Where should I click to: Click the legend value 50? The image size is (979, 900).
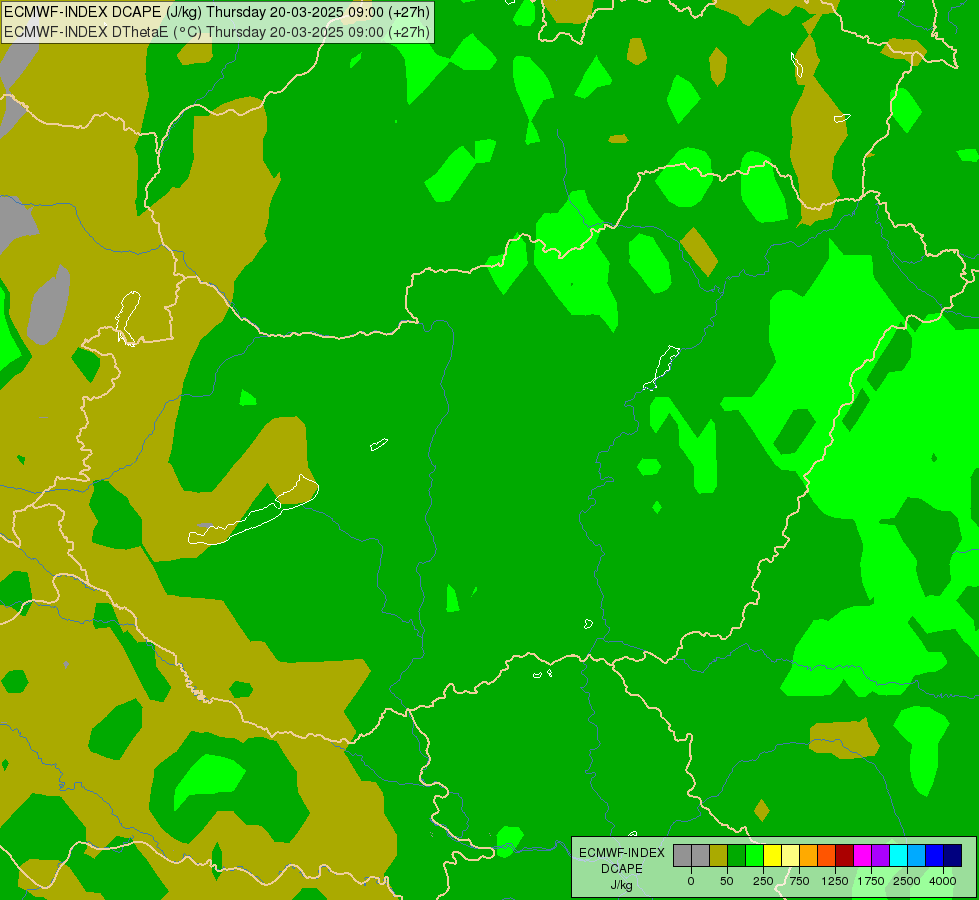pos(727,881)
